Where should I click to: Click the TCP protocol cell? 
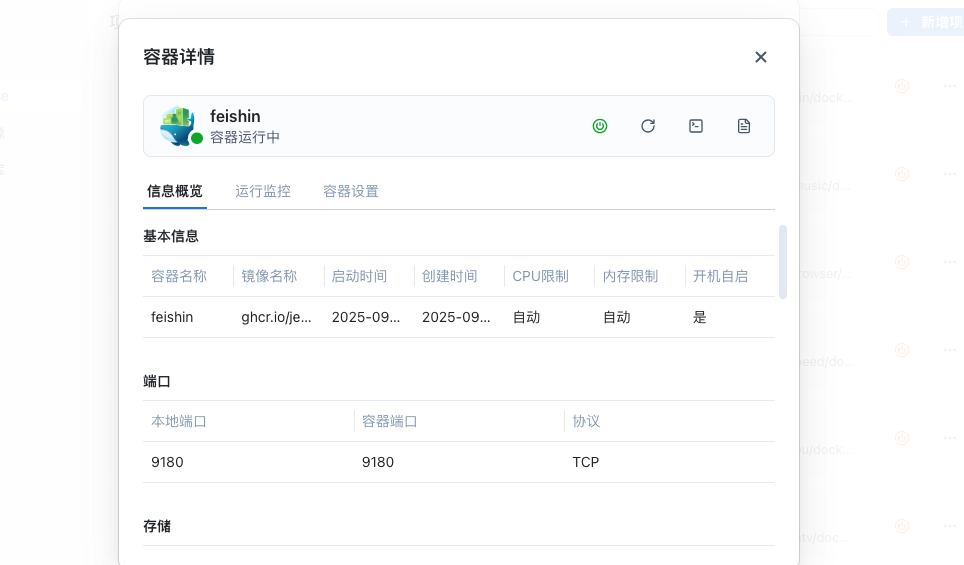point(586,462)
